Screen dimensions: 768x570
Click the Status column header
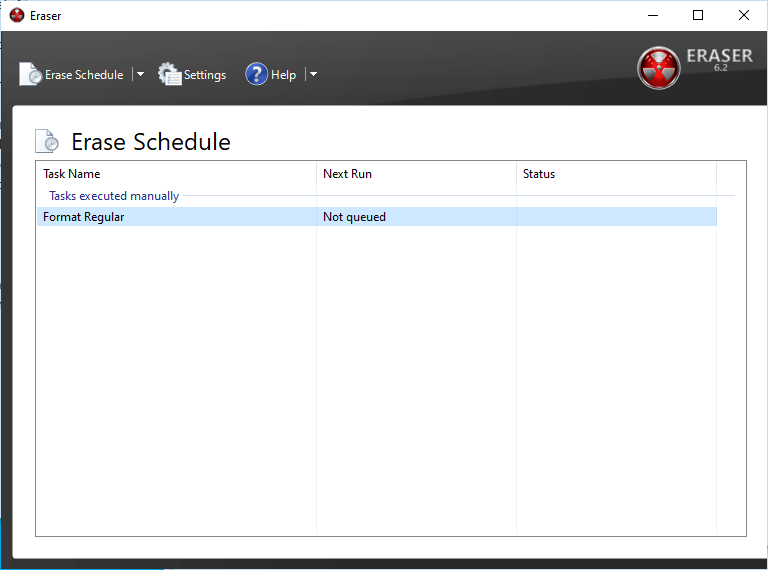click(539, 174)
